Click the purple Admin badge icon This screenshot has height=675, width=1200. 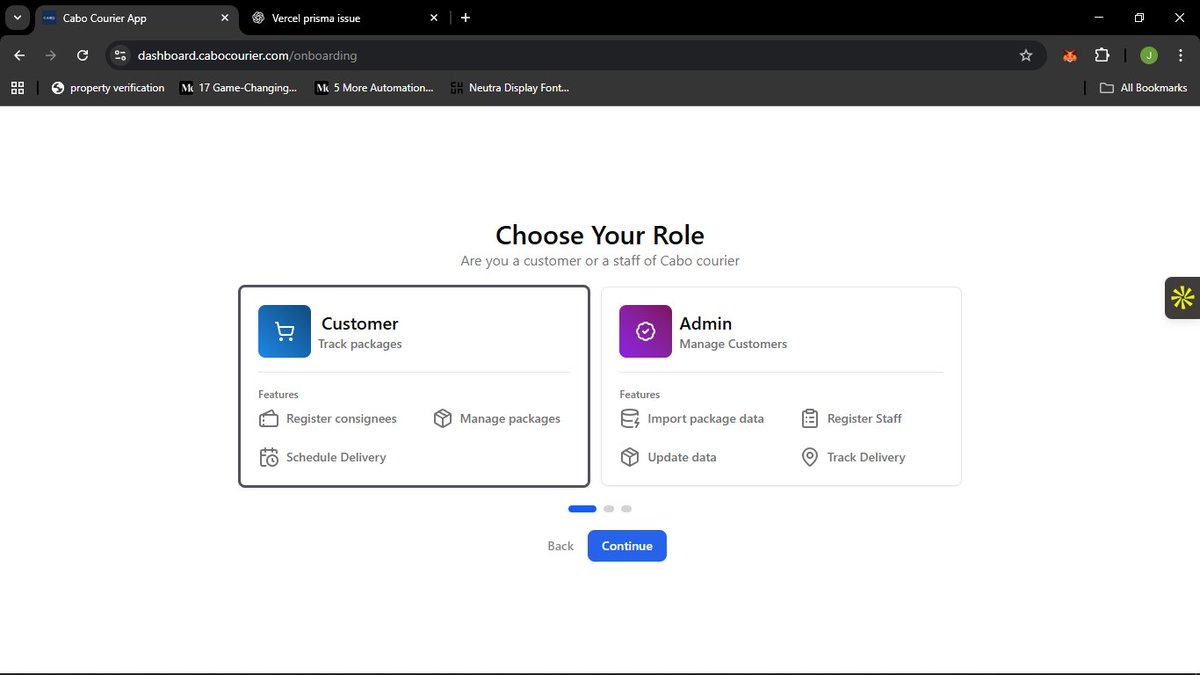tap(645, 331)
